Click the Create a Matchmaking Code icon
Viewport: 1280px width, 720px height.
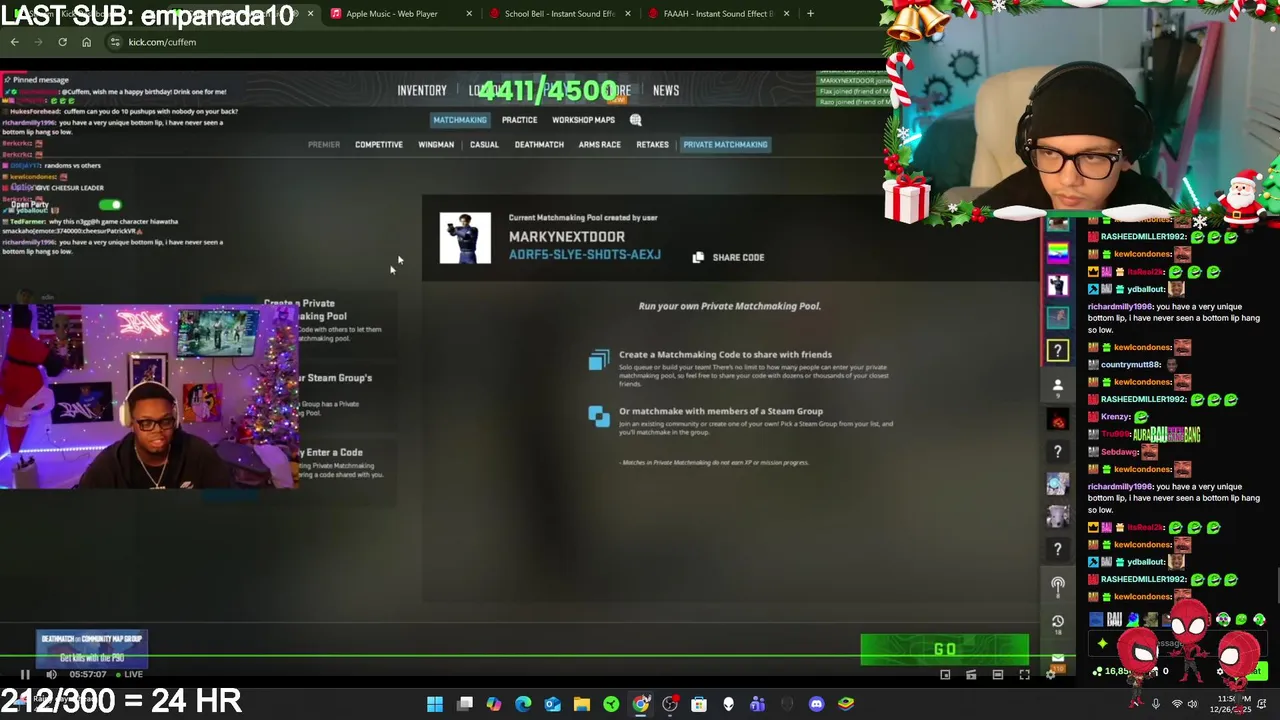pyautogui.click(x=598, y=360)
